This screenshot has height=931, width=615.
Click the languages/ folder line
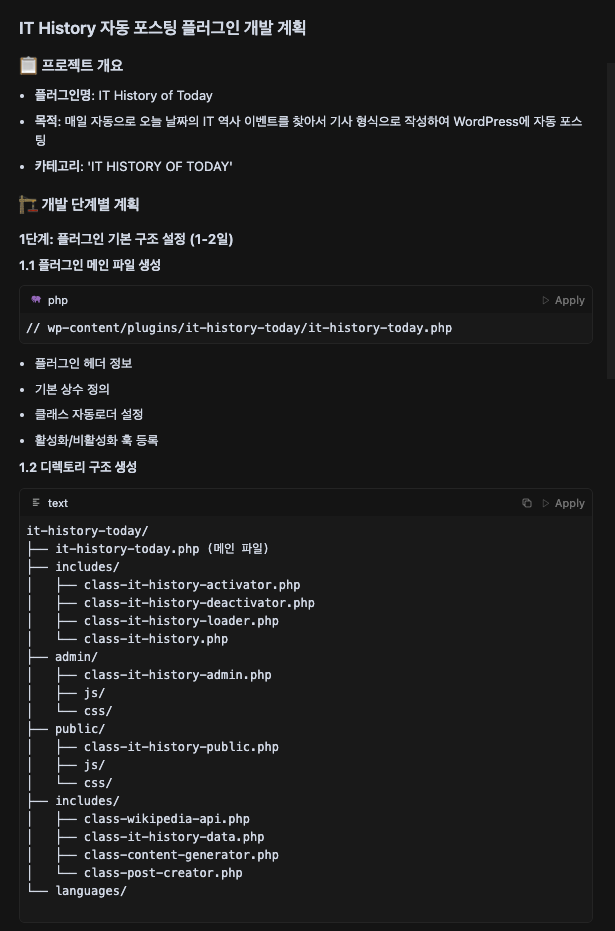(91, 891)
